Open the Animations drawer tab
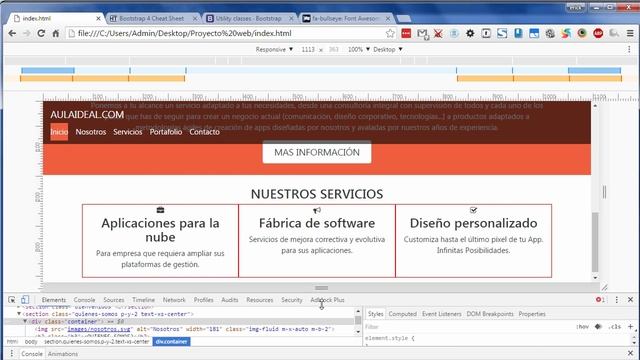The image size is (640, 360). [x=63, y=354]
